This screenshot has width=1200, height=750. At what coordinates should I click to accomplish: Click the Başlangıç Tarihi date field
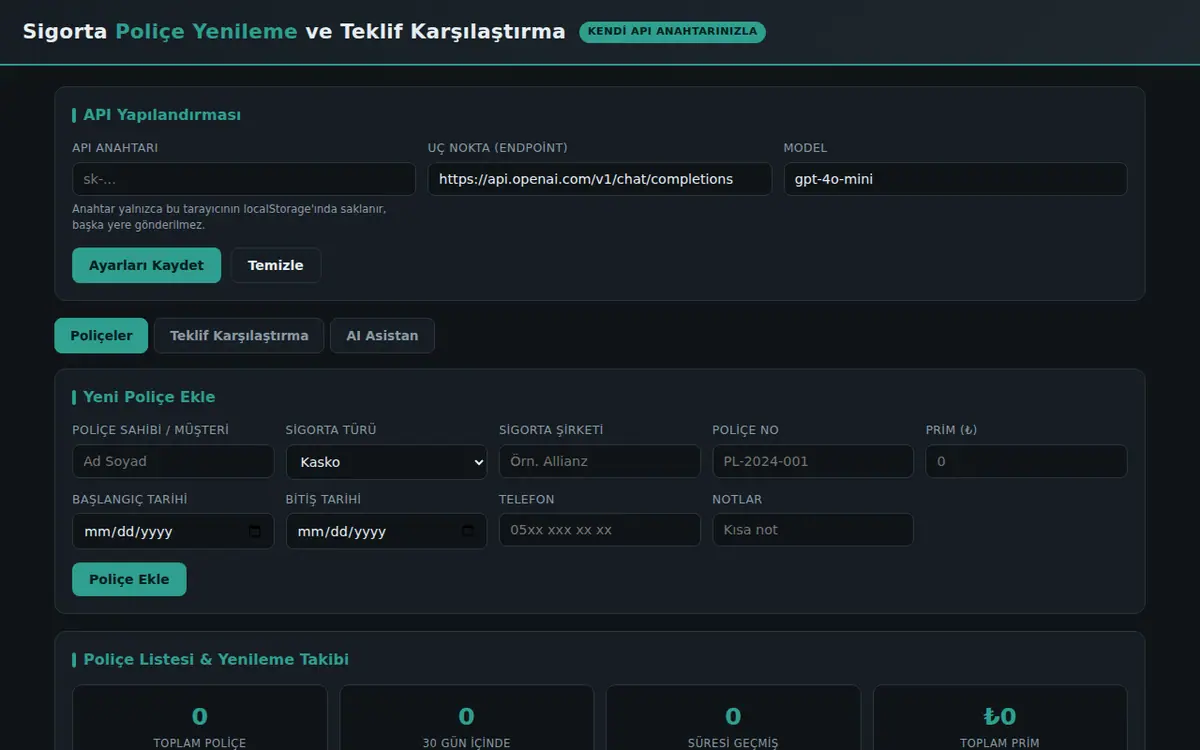[173, 531]
